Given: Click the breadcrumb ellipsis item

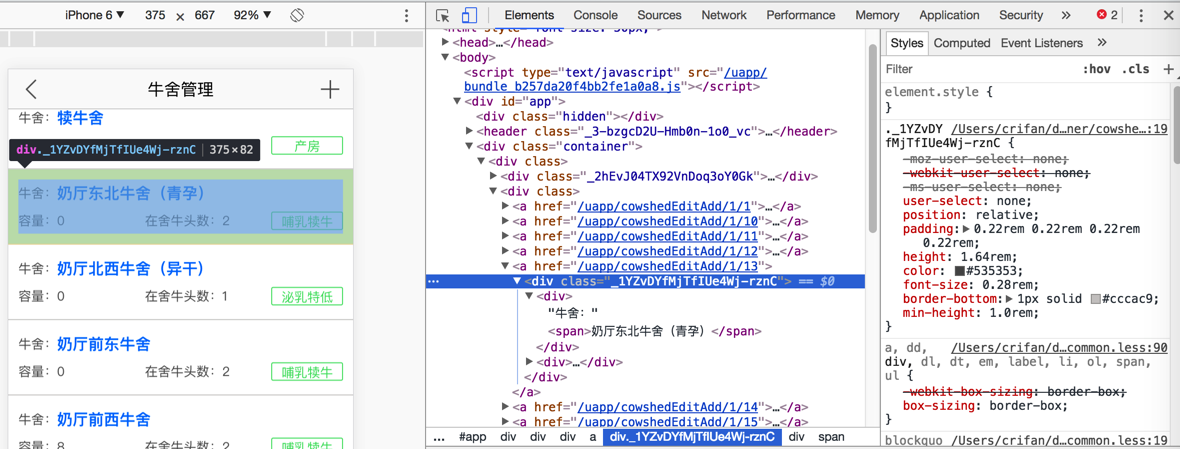Looking at the screenshot, I should [x=439, y=436].
